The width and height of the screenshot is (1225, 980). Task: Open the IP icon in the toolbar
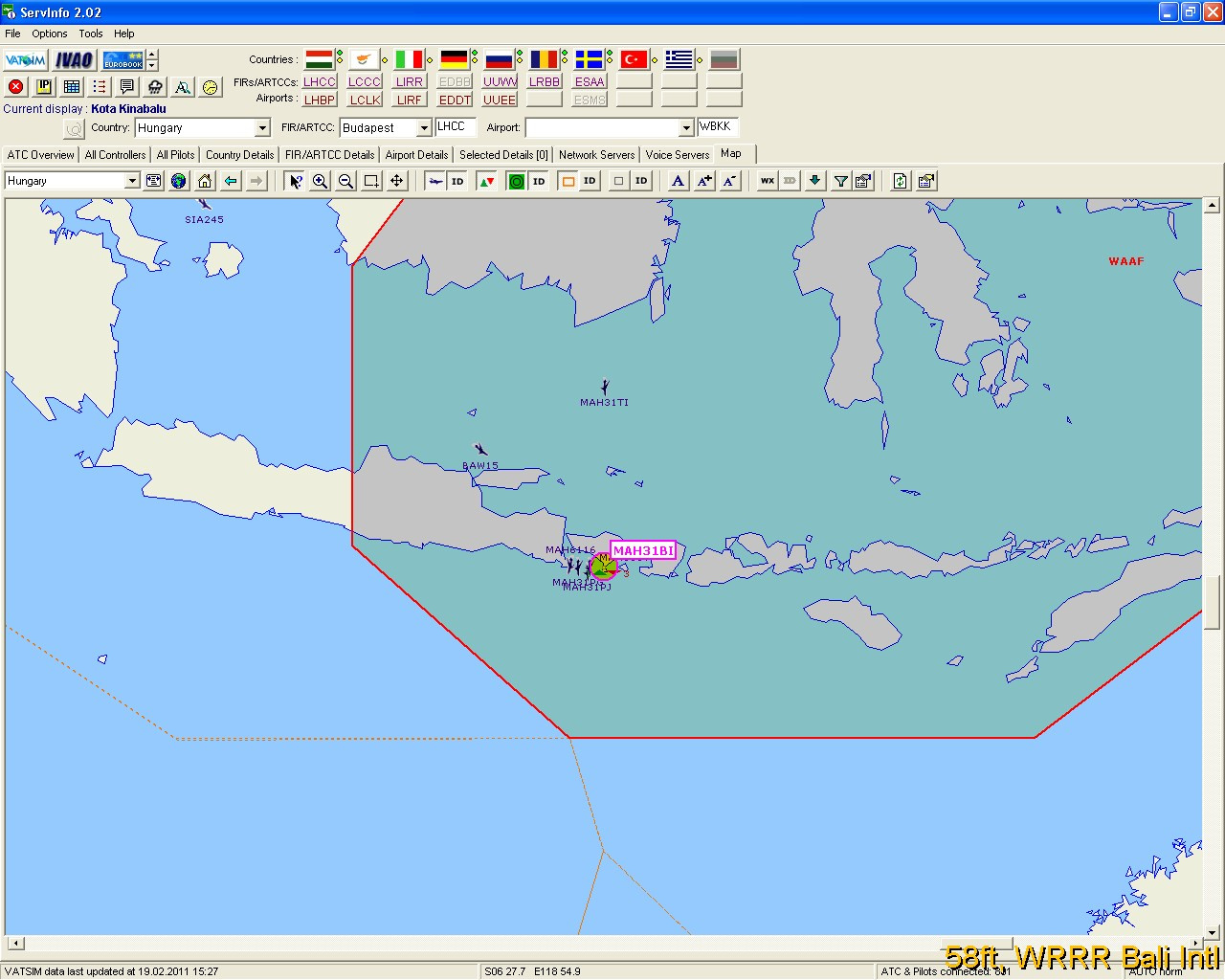click(x=44, y=86)
